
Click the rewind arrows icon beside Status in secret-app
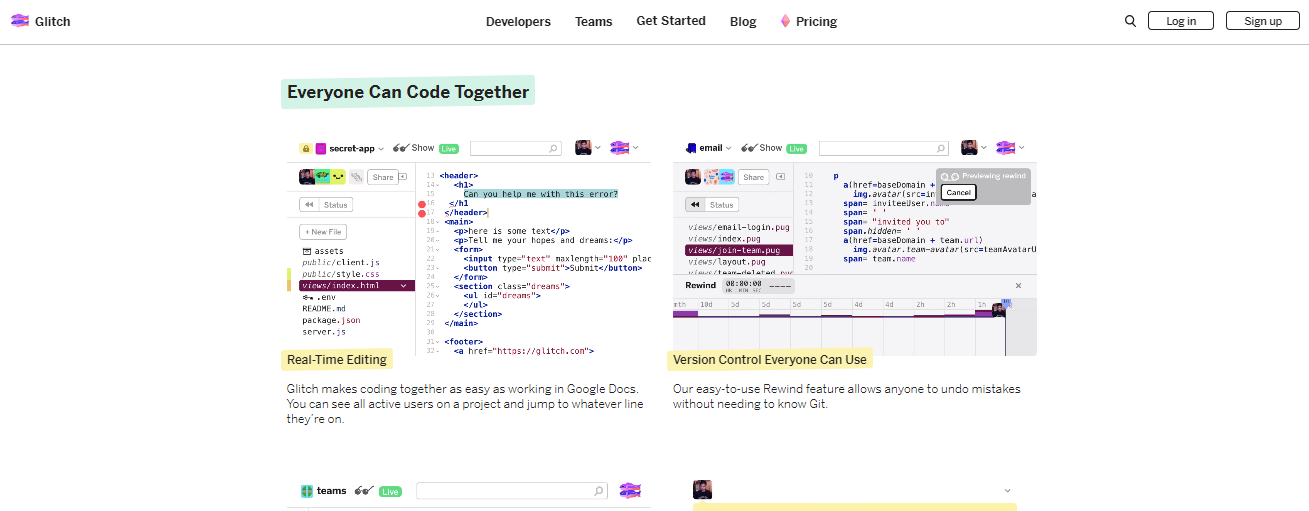click(310, 205)
